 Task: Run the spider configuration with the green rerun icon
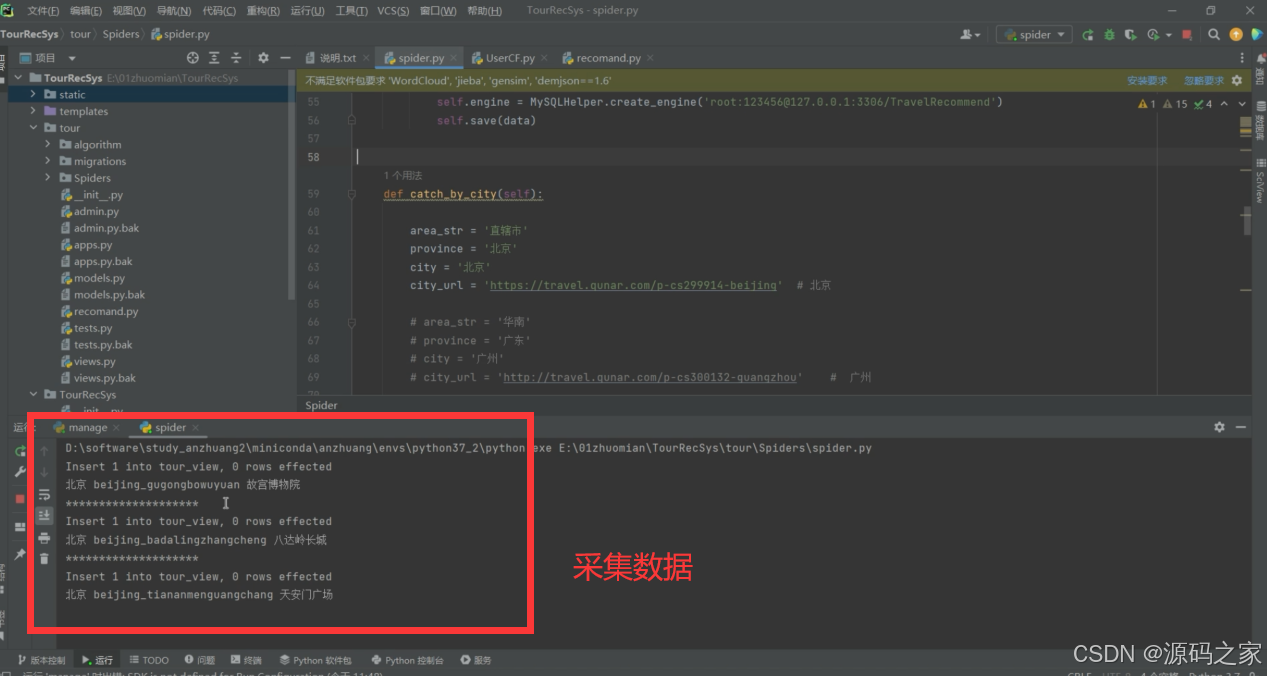pyautogui.click(x=1088, y=35)
